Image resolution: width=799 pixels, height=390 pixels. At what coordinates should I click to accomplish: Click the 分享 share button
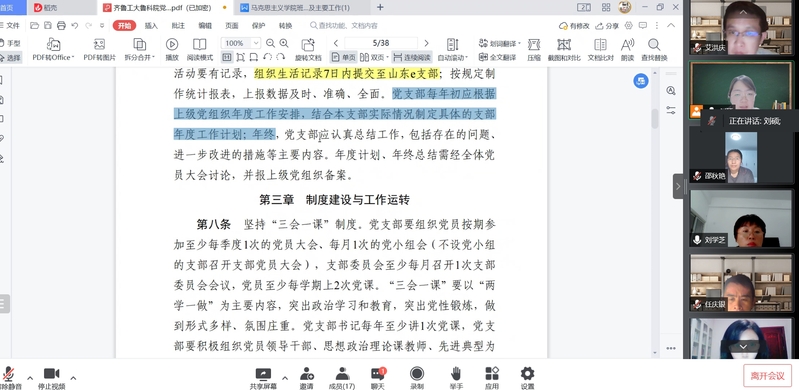point(606,25)
